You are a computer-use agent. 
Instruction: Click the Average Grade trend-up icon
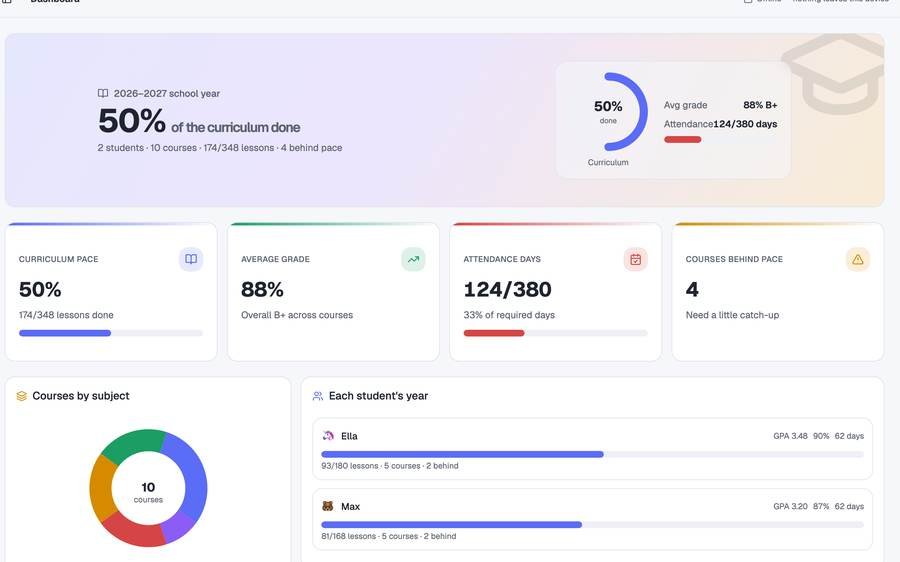pos(413,259)
